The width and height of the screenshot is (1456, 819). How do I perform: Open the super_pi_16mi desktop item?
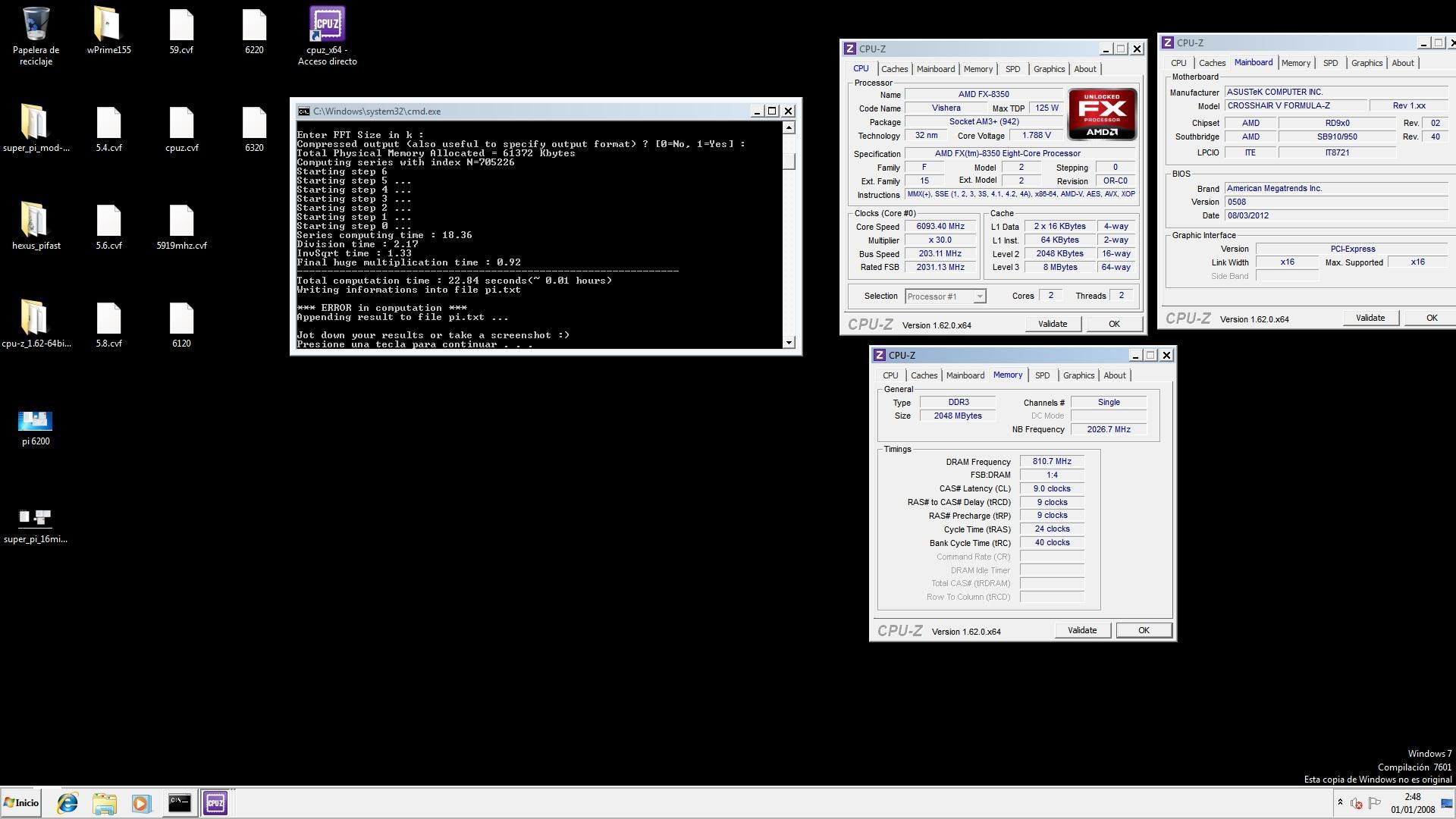pyautogui.click(x=36, y=526)
